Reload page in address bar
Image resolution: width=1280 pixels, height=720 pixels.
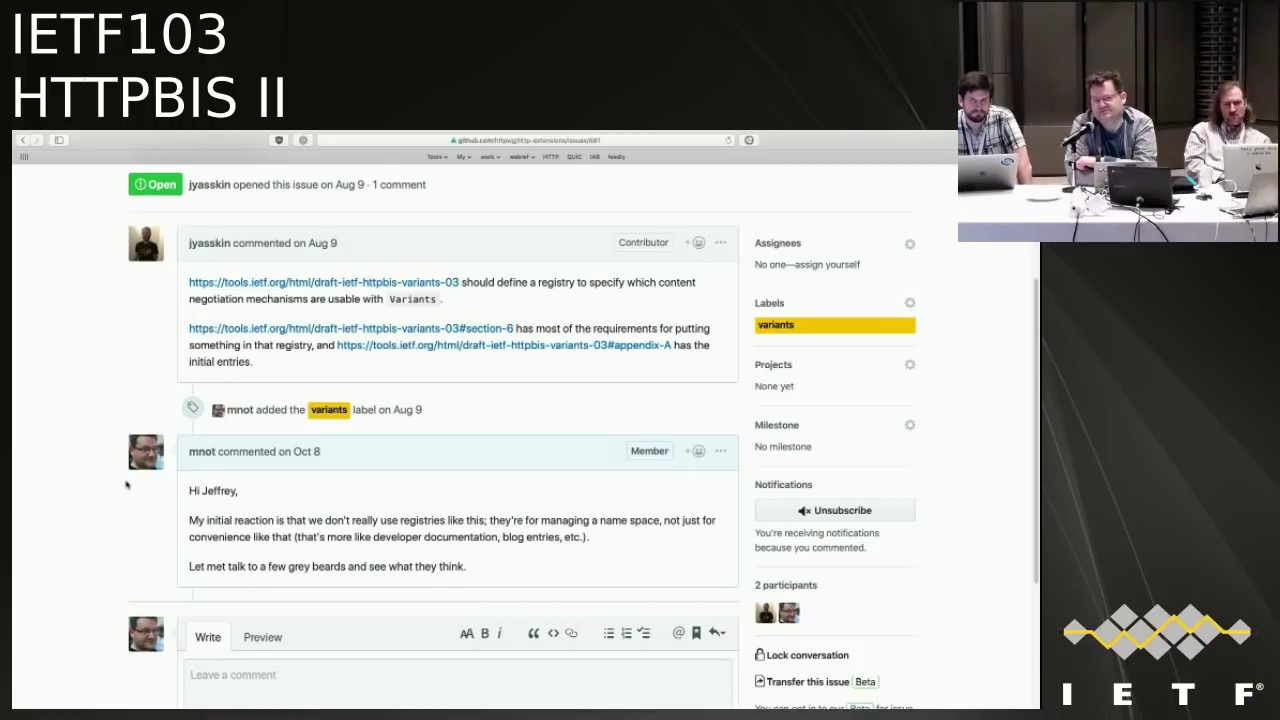pos(728,140)
